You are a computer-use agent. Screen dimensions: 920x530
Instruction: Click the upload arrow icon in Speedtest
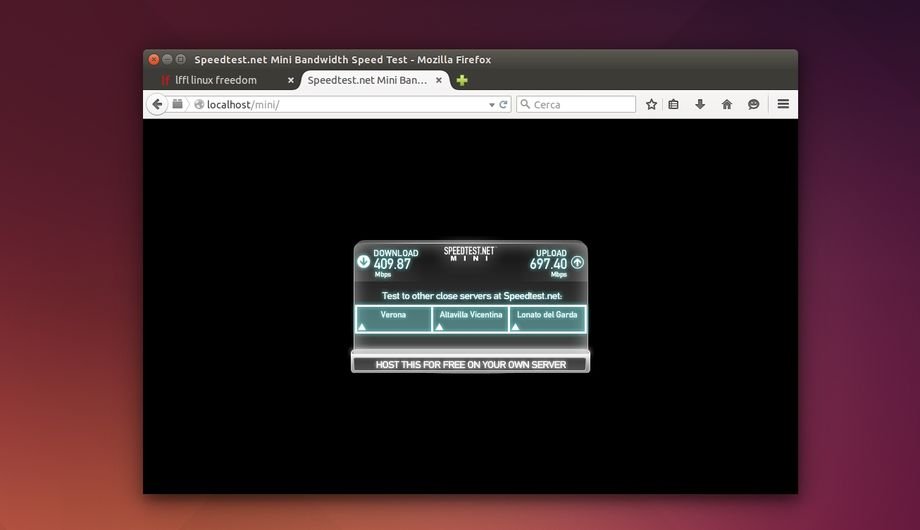pyautogui.click(x=577, y=262)
